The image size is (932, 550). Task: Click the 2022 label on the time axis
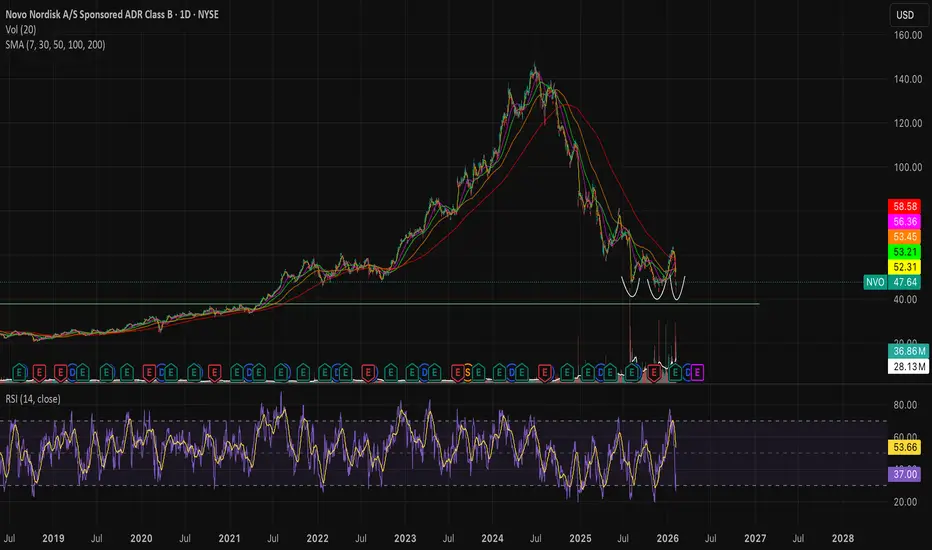pos(317,538)
